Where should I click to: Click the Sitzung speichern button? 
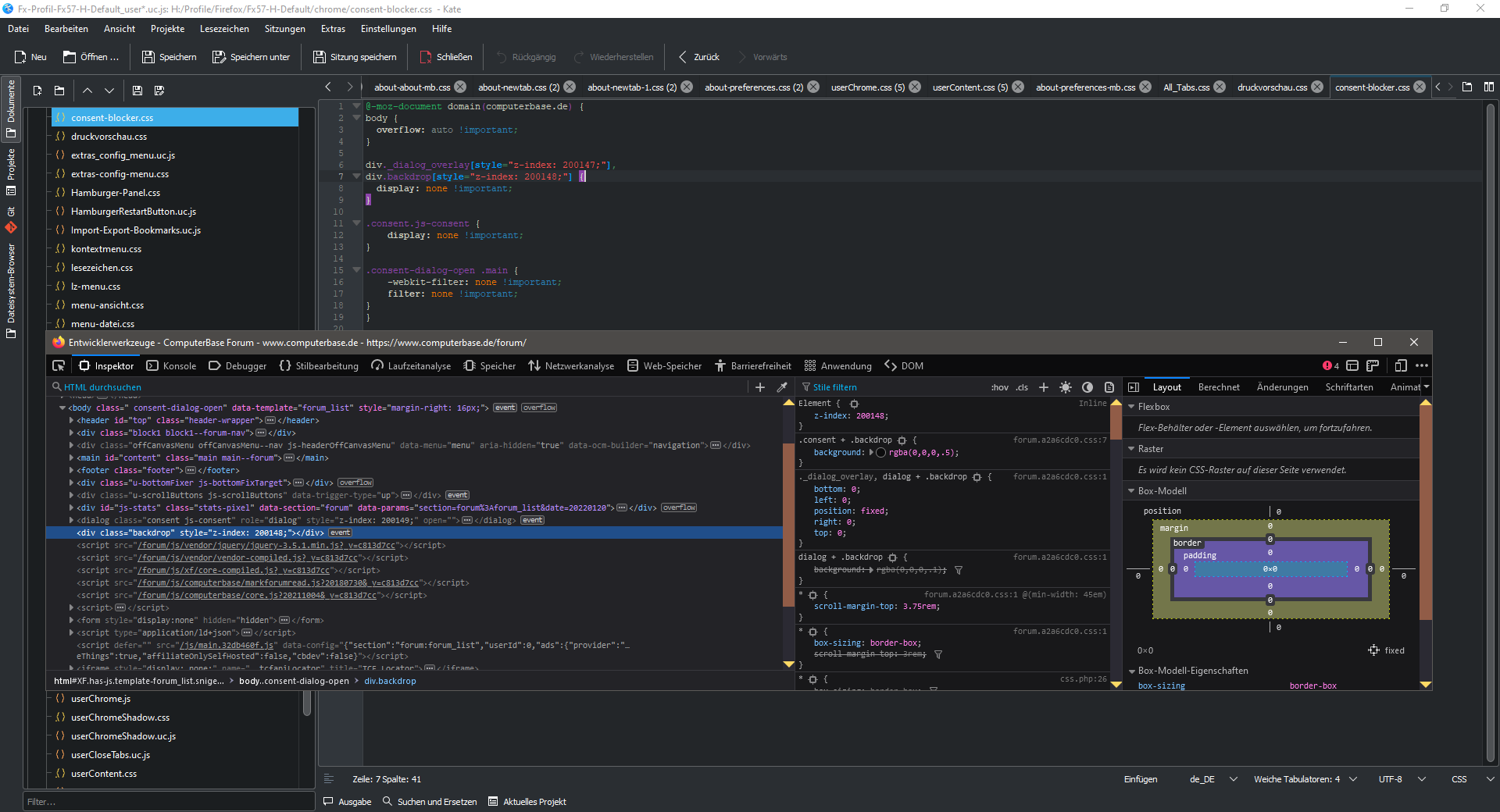click(x=355, y=57)
